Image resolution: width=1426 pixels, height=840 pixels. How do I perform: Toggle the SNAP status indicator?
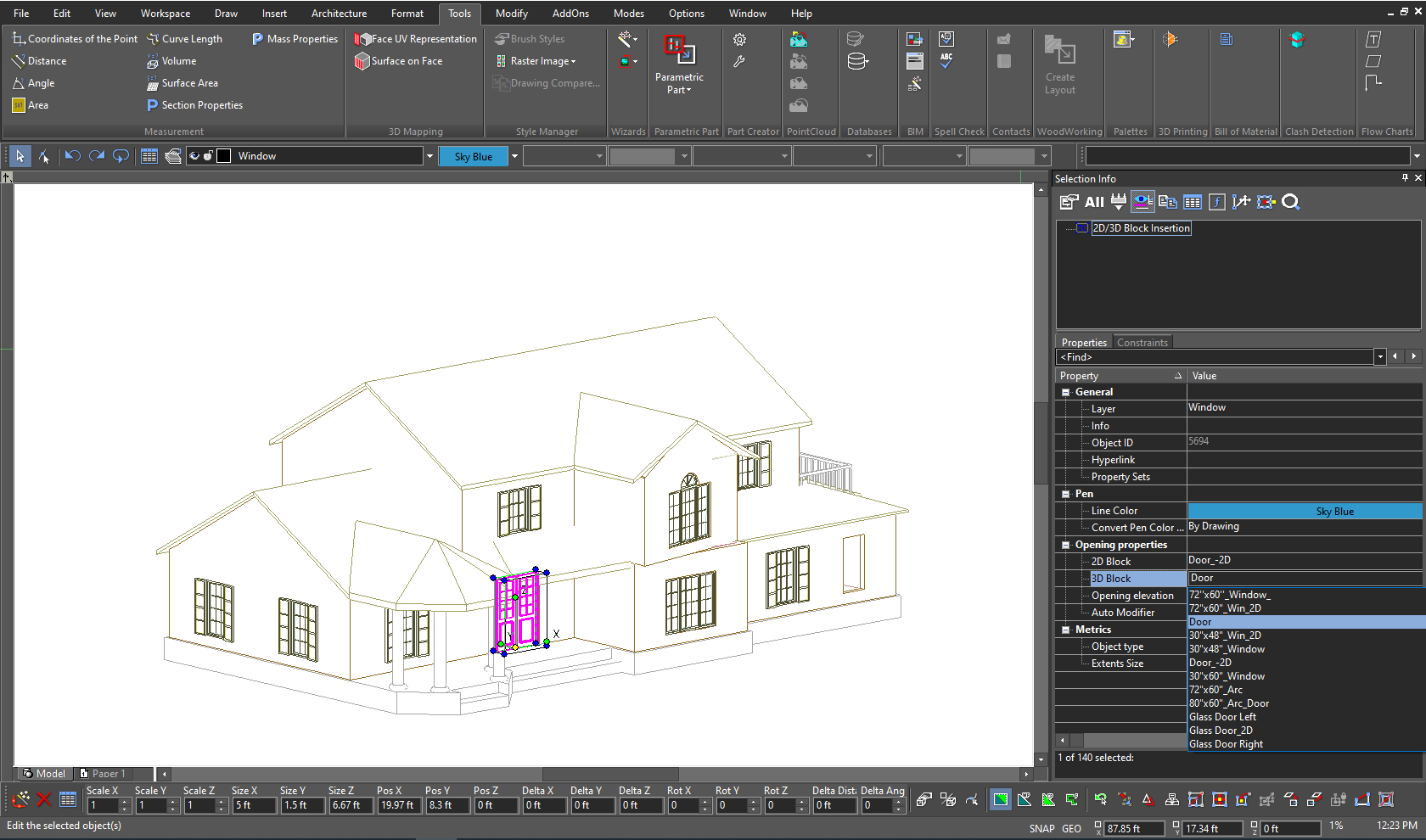coord(1041,829)
